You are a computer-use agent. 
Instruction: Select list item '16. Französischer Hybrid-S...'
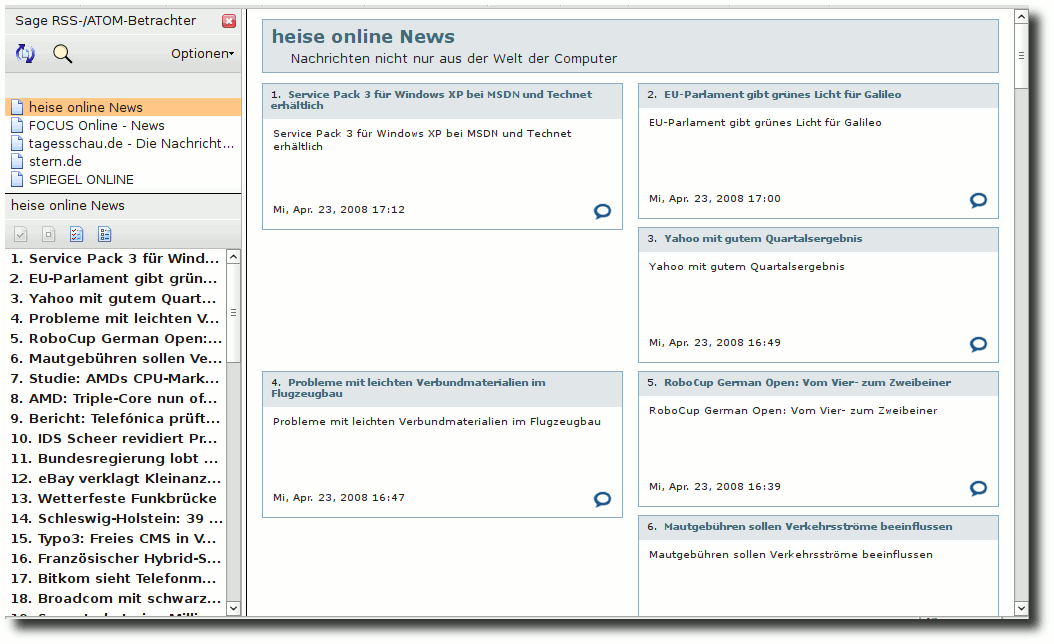pos(116,559)
